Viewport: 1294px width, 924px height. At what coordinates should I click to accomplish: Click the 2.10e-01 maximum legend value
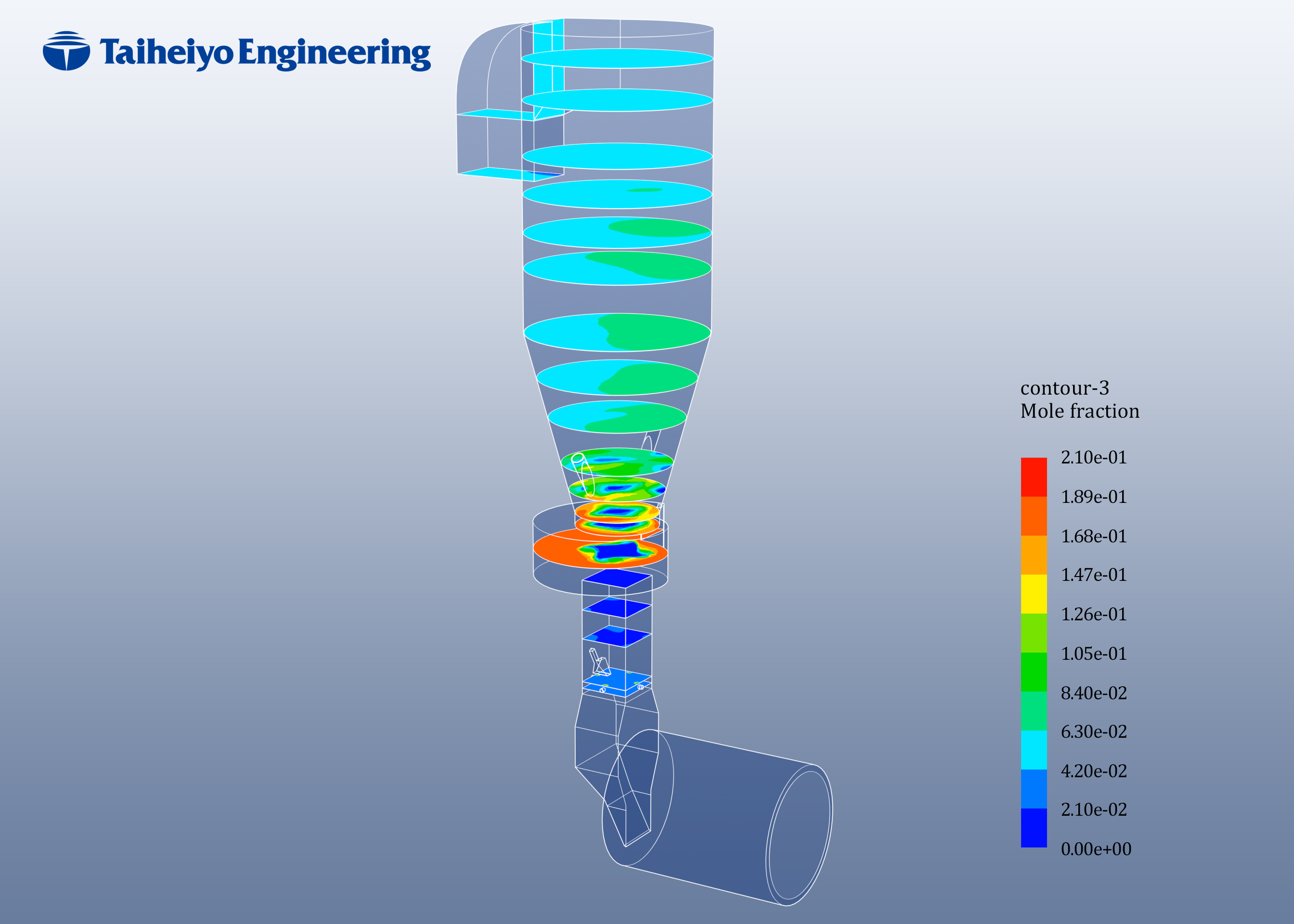coord(1094,458)
